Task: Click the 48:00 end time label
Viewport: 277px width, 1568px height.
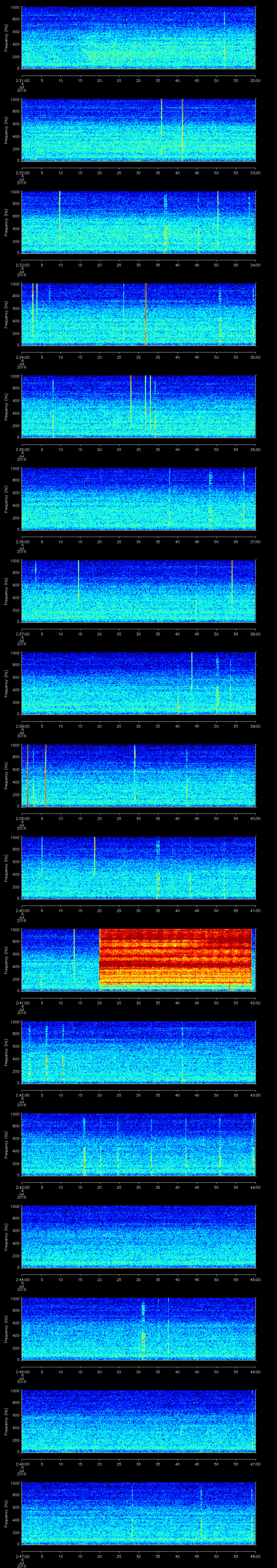Action: 255,1556
